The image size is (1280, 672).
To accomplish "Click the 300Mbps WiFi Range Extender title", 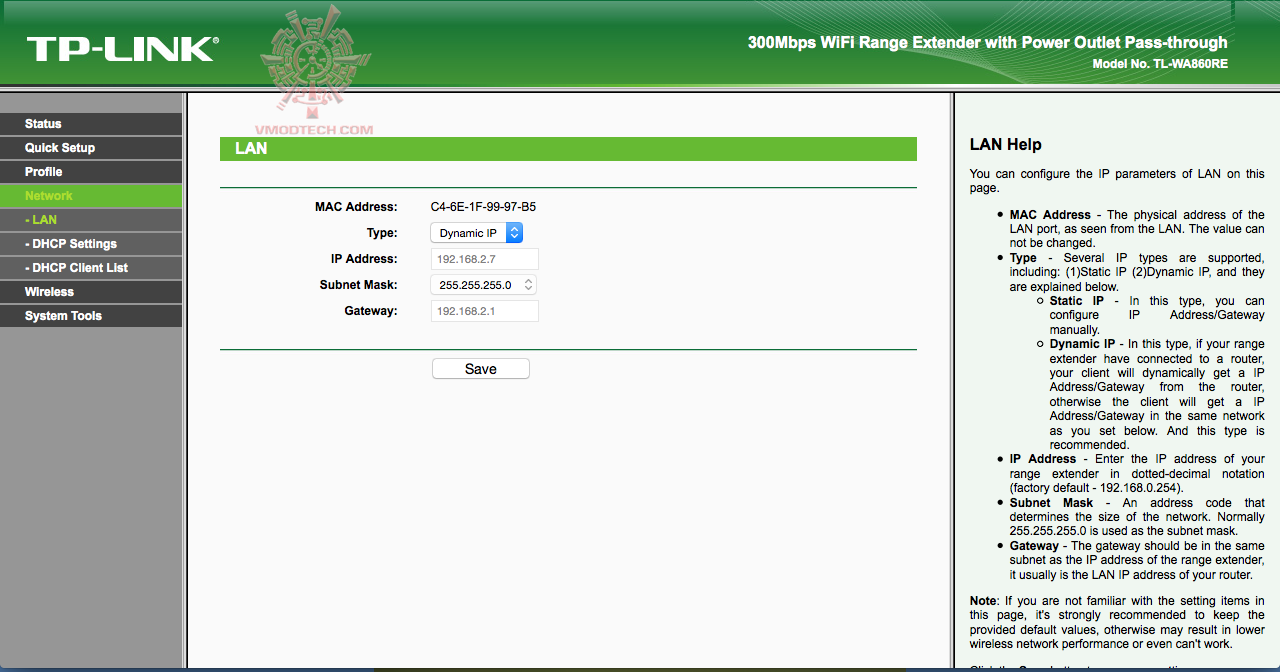I will tap(987, 43).
